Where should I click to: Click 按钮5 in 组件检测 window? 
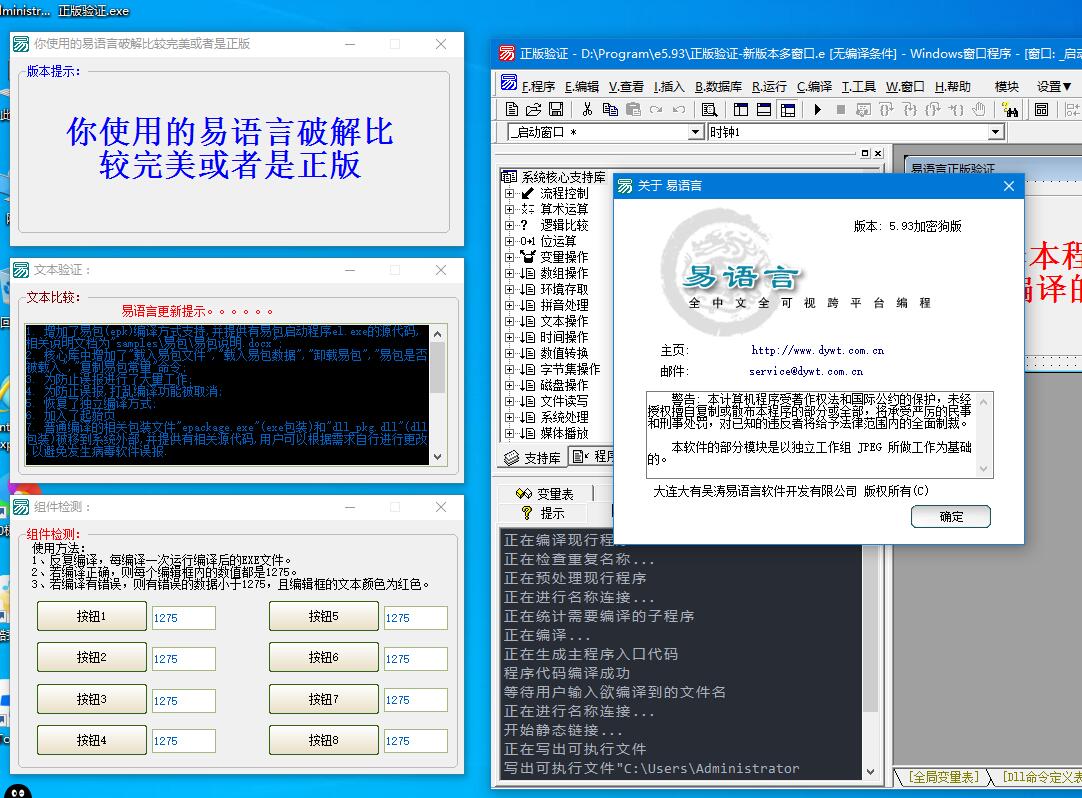pos(324,616)
